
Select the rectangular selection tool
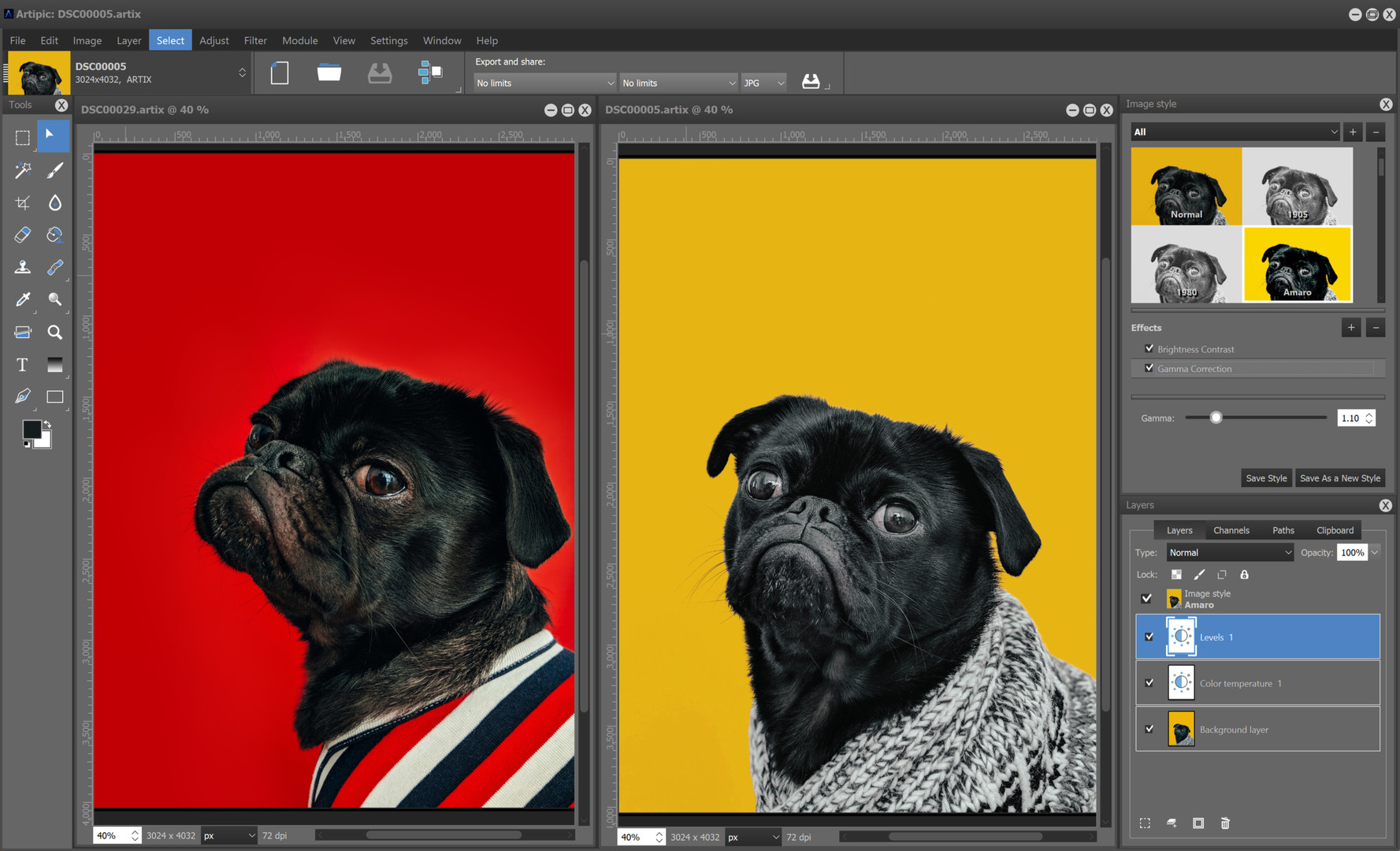point(22,138)
